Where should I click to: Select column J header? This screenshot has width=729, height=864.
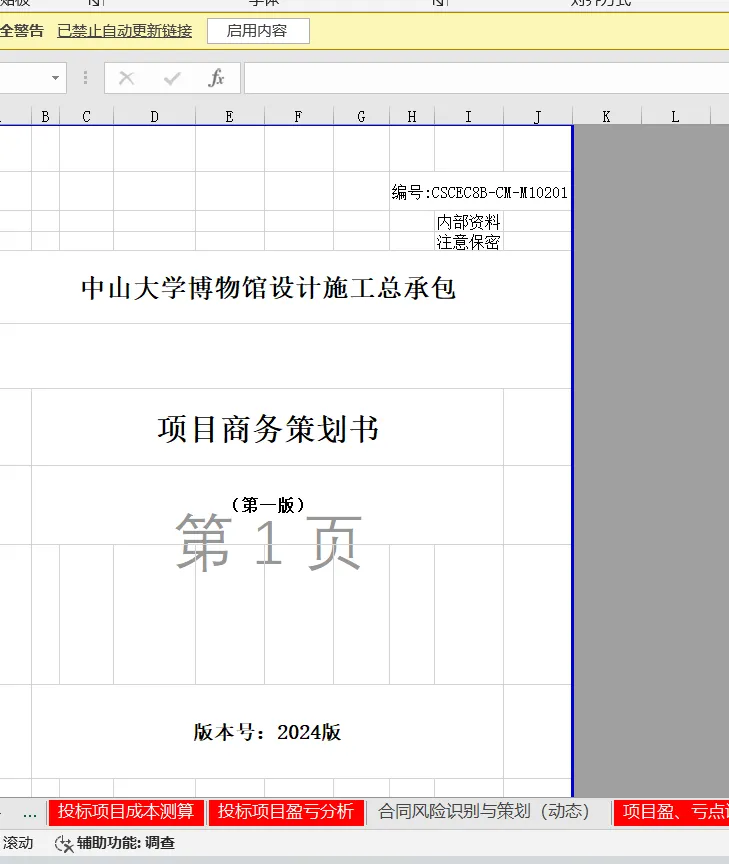pyautogui.click(x=538, y=116)
